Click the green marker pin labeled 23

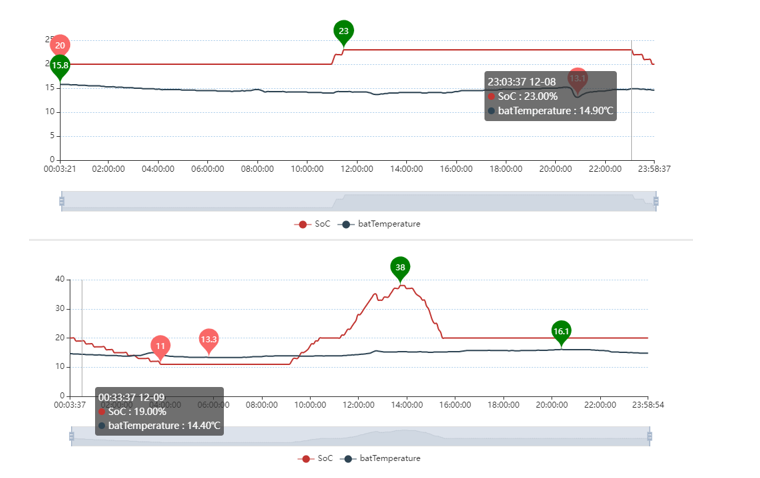click(343, 31)
